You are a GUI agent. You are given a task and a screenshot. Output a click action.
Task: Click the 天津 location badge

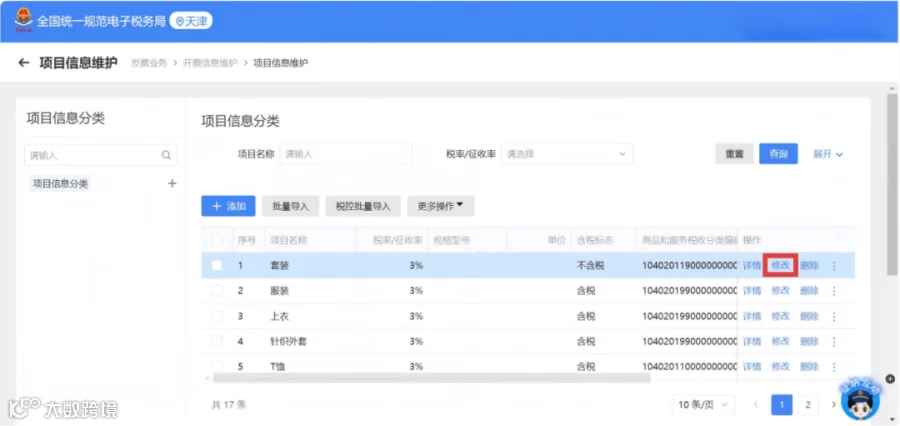pyautogui.click(x=191, y=21)
